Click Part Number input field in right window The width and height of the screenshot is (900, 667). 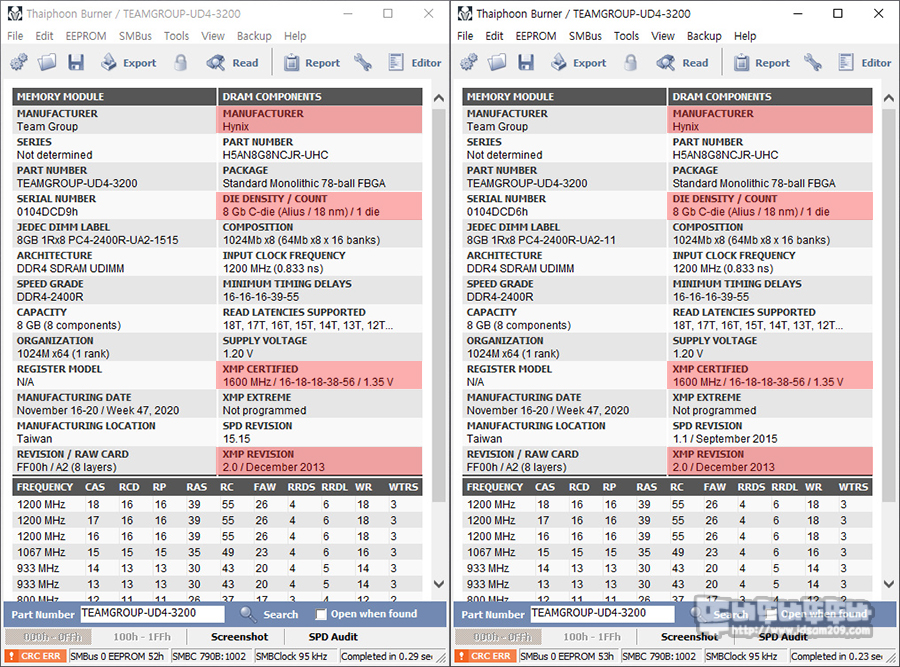coord(602,613)
